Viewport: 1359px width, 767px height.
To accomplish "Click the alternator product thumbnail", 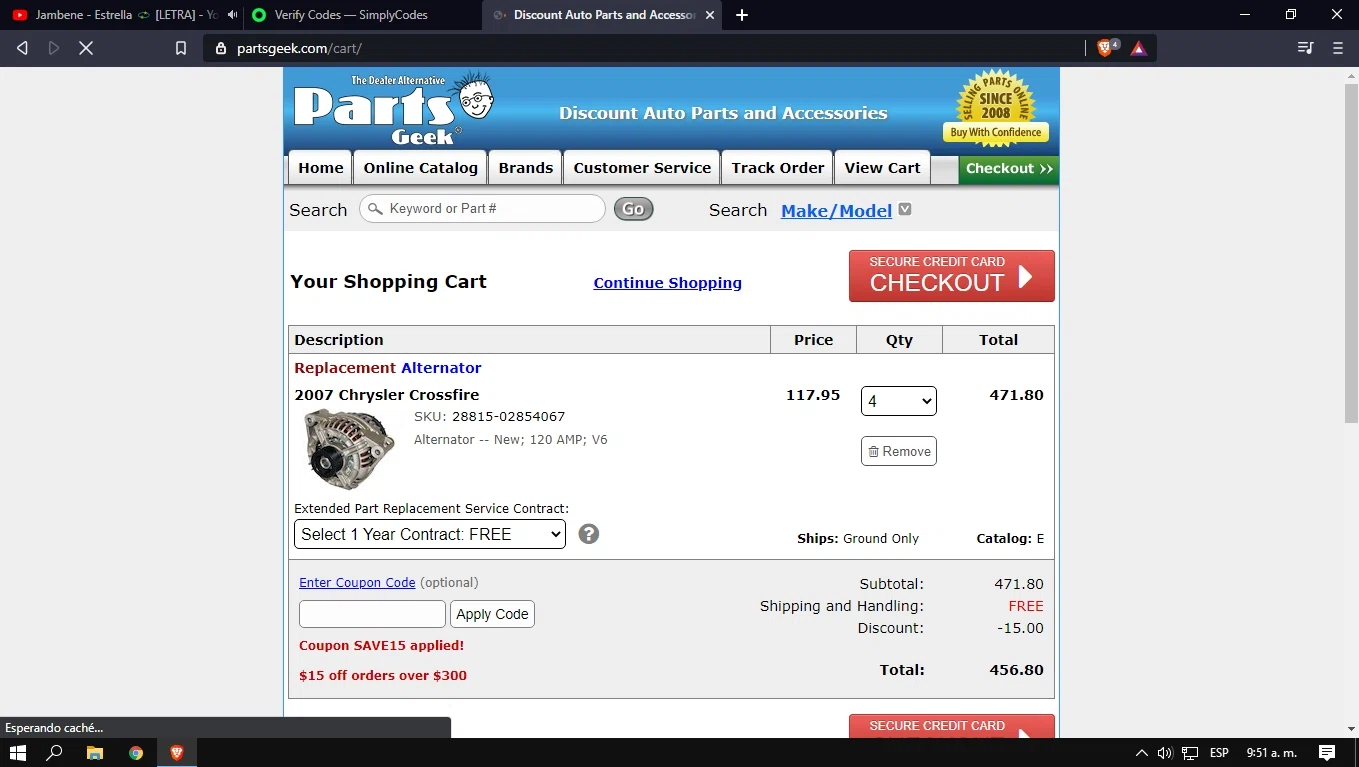I will [349, 449].
